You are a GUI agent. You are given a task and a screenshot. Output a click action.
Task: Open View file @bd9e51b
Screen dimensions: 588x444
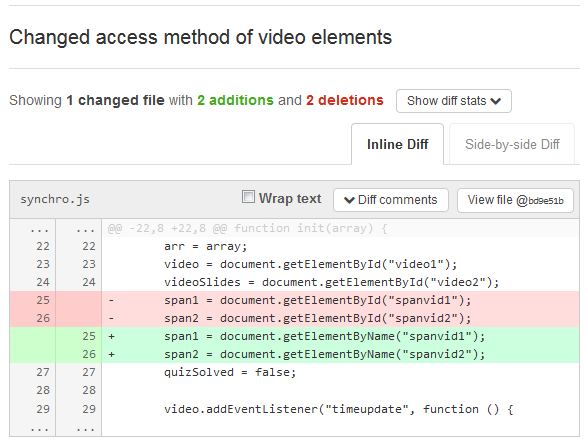point(515,200)
